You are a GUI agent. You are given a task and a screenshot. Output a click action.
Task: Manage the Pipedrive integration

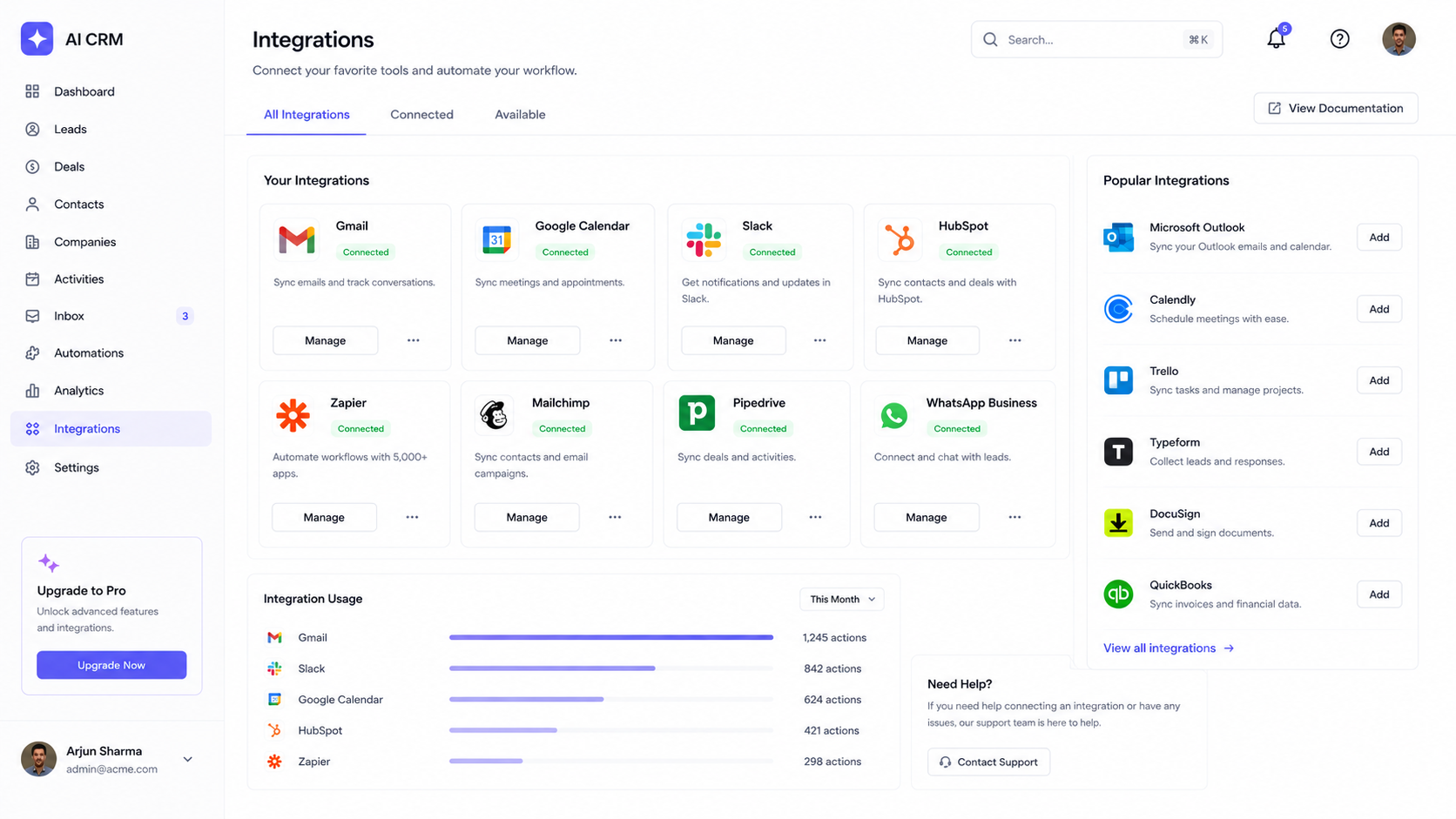click(729, 517)
